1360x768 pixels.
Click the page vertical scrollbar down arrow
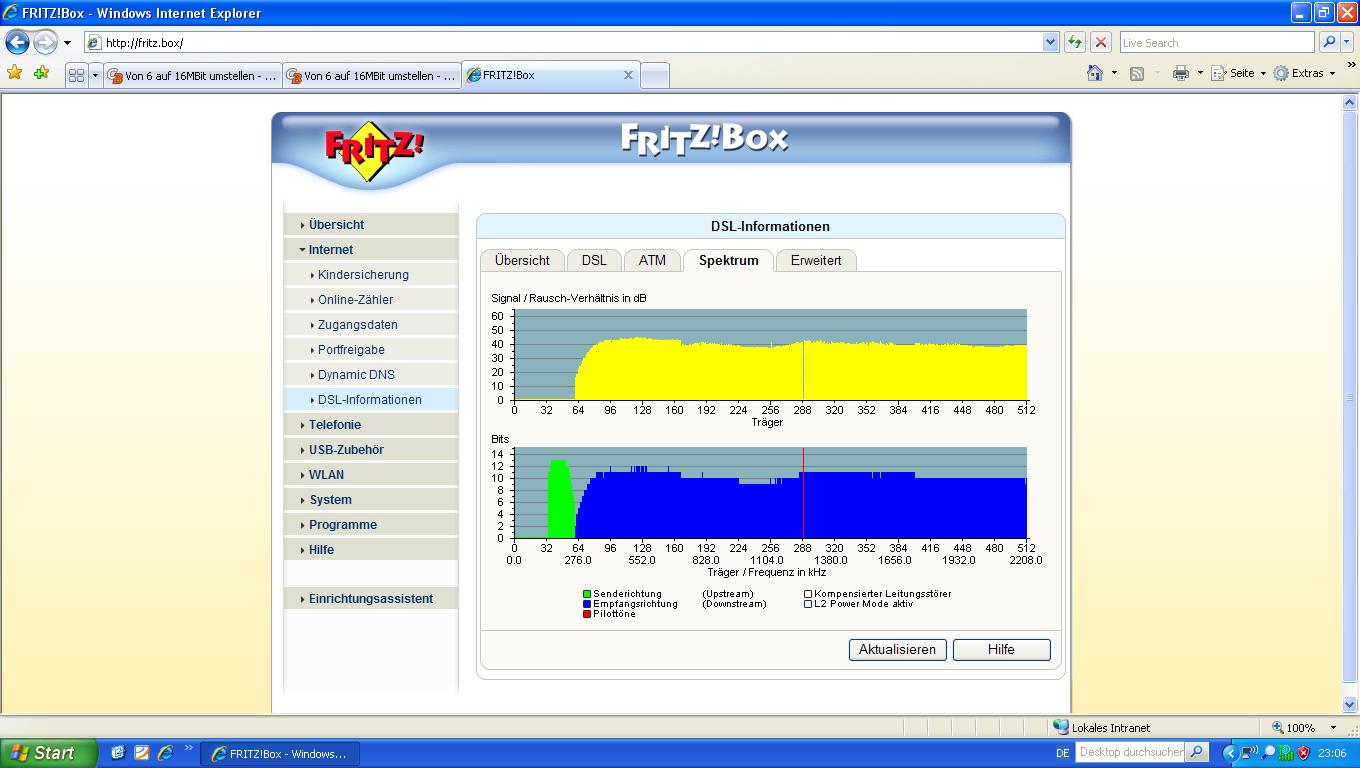[x=1350, y=705]
